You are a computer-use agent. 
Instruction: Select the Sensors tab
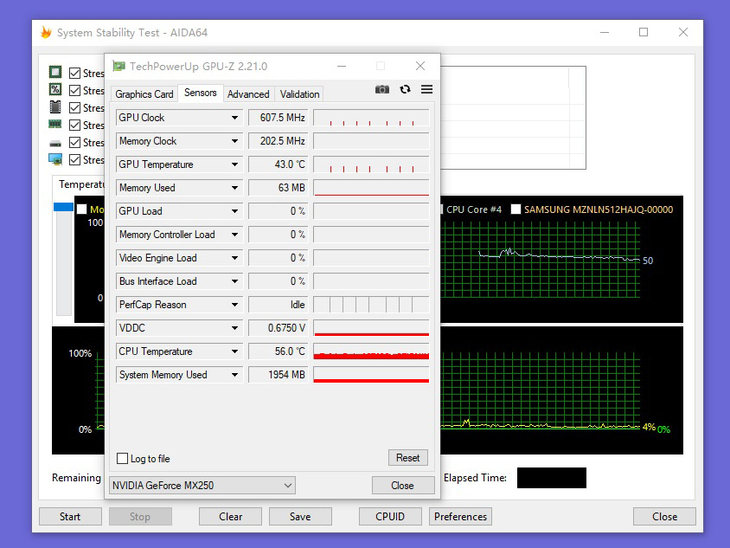200,93
